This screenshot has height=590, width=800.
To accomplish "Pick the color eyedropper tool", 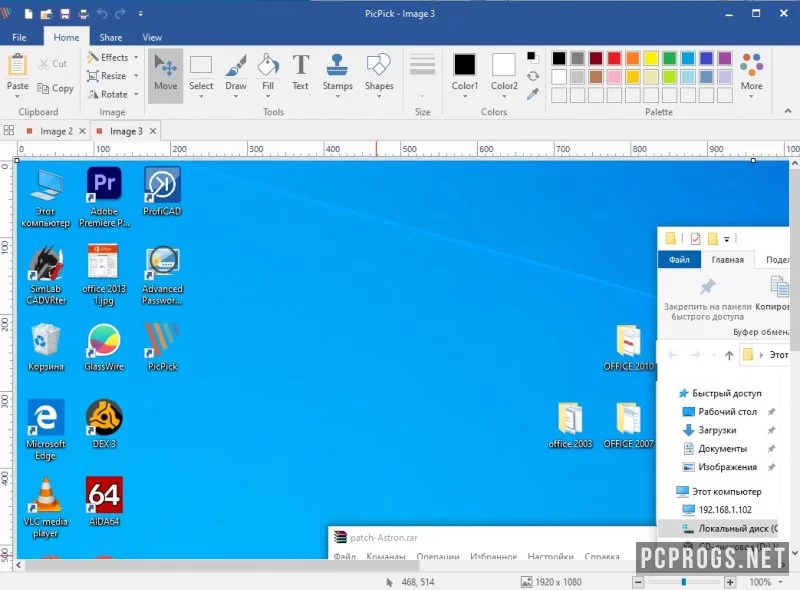I will (533, 94).
